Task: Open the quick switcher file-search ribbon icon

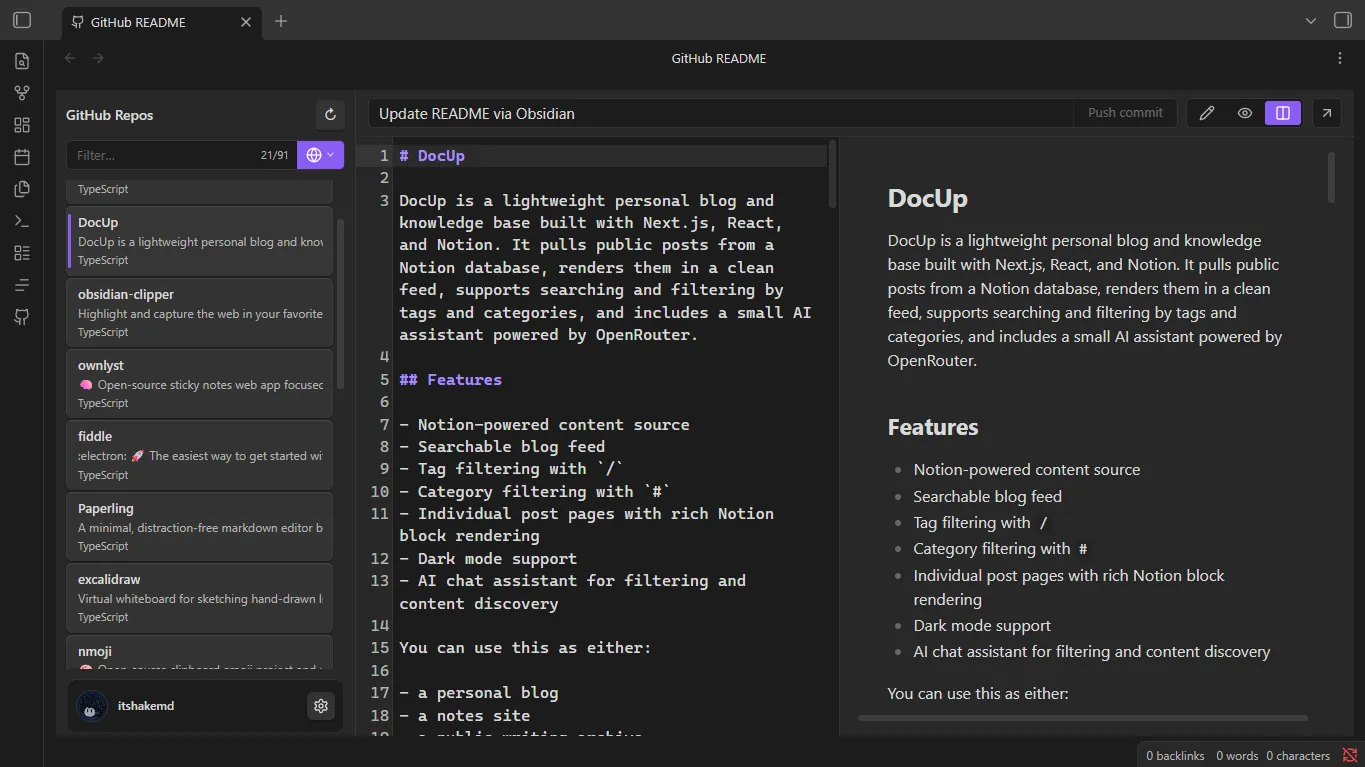Action: point(22,61)
